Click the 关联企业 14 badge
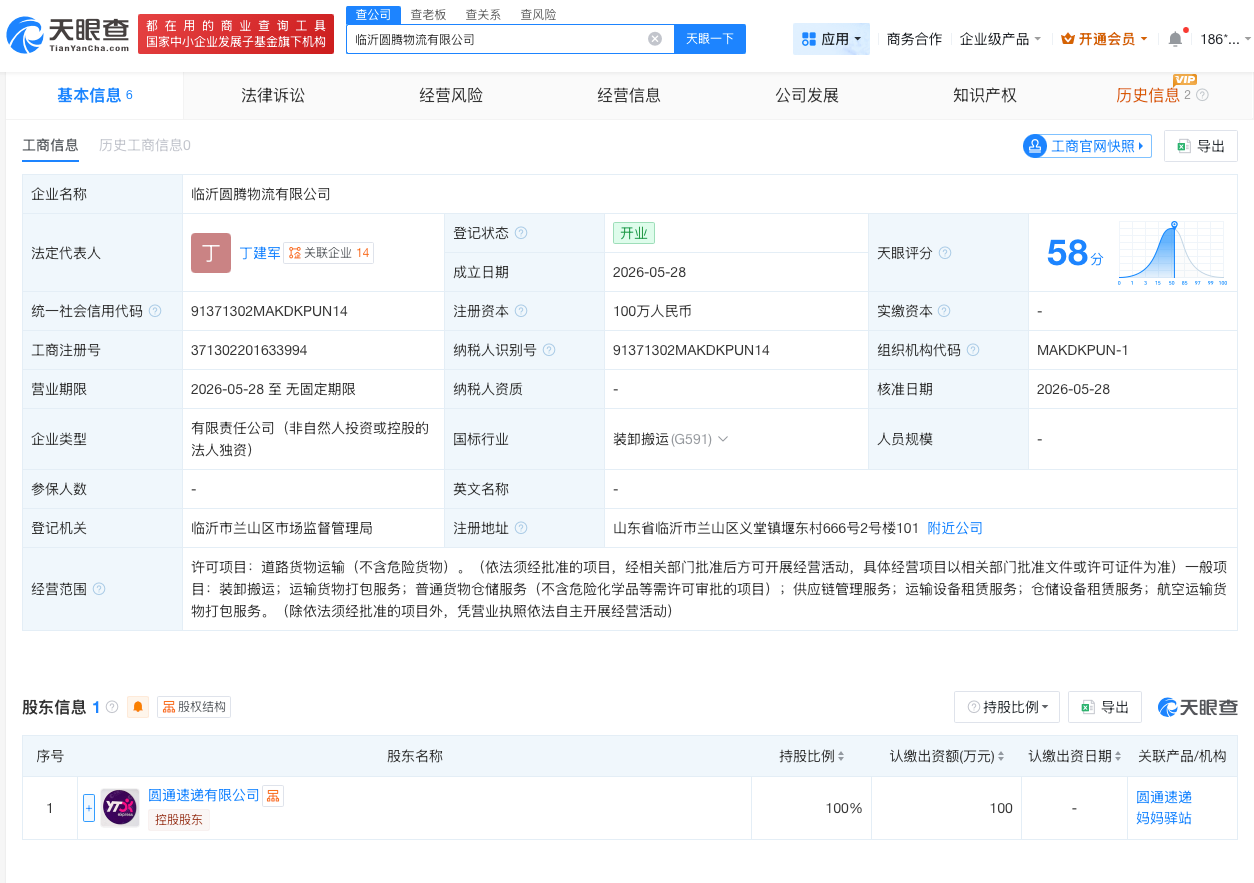The height and width of the screenshot is (883, 1254). [x=329, y=253]
